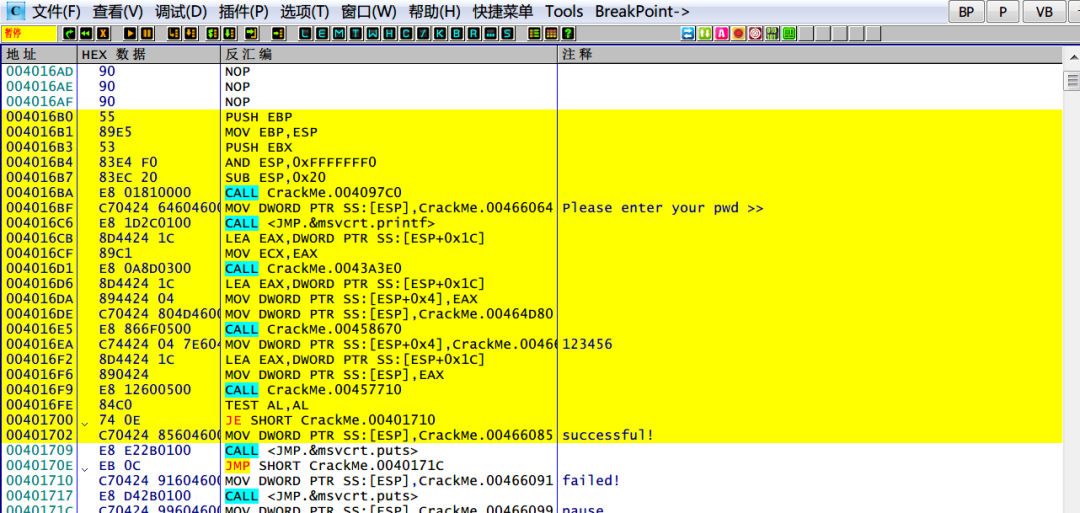The width and height of the screenshot is (1080, 513).
Task: Open Executable modules with E icon
Action: click(x=322, y=33)
